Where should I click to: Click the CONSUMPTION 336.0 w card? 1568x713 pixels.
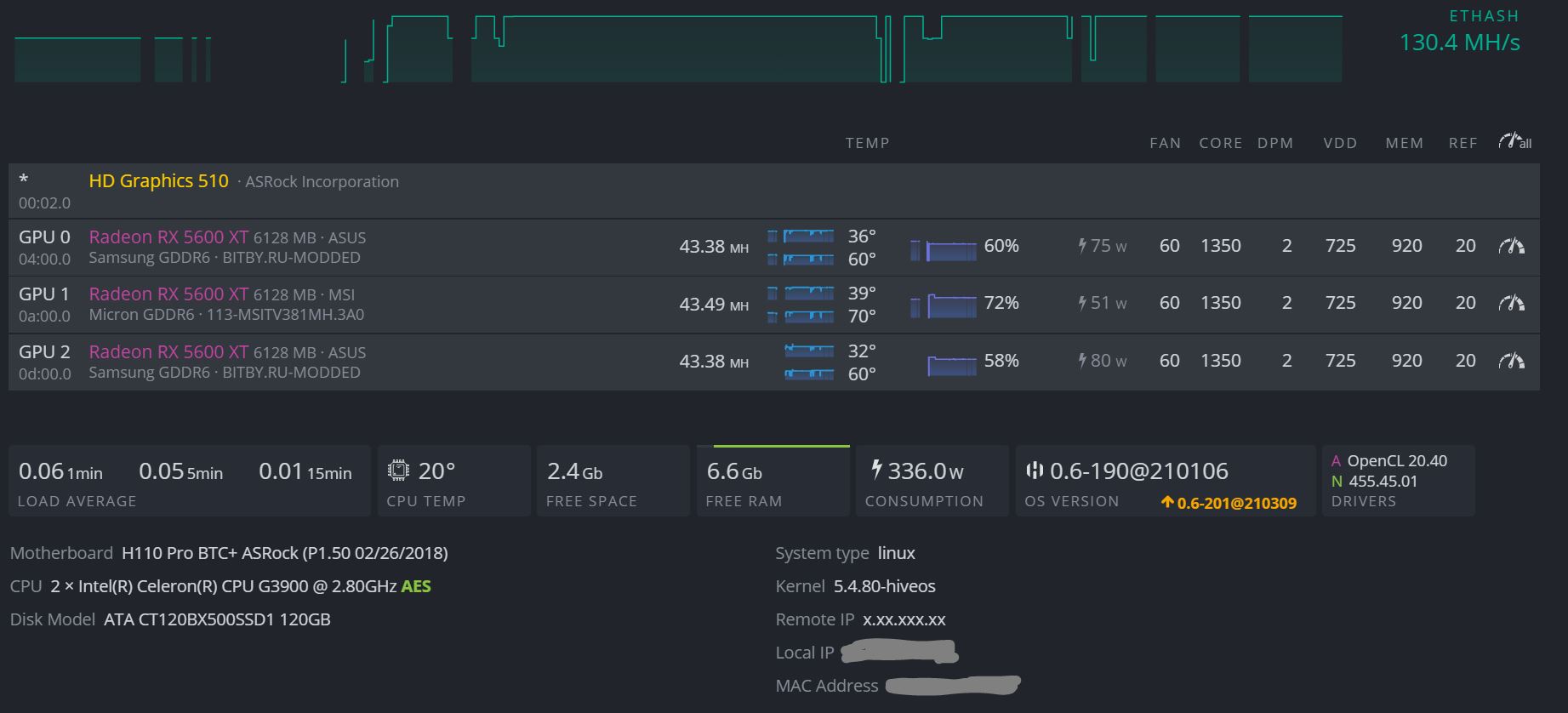click(932, 480)
